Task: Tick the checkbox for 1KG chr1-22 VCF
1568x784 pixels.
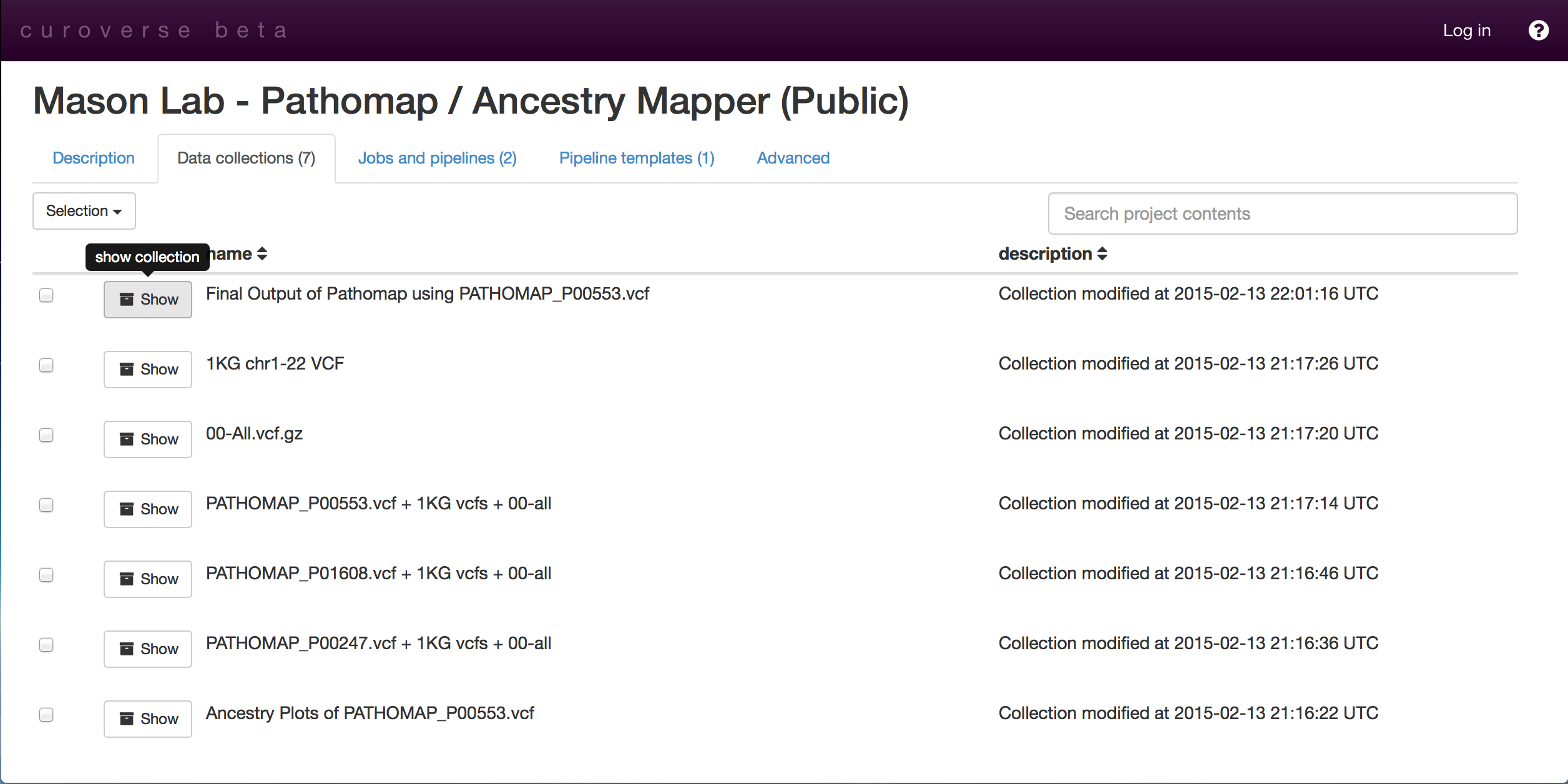Action: pos(46,365)
